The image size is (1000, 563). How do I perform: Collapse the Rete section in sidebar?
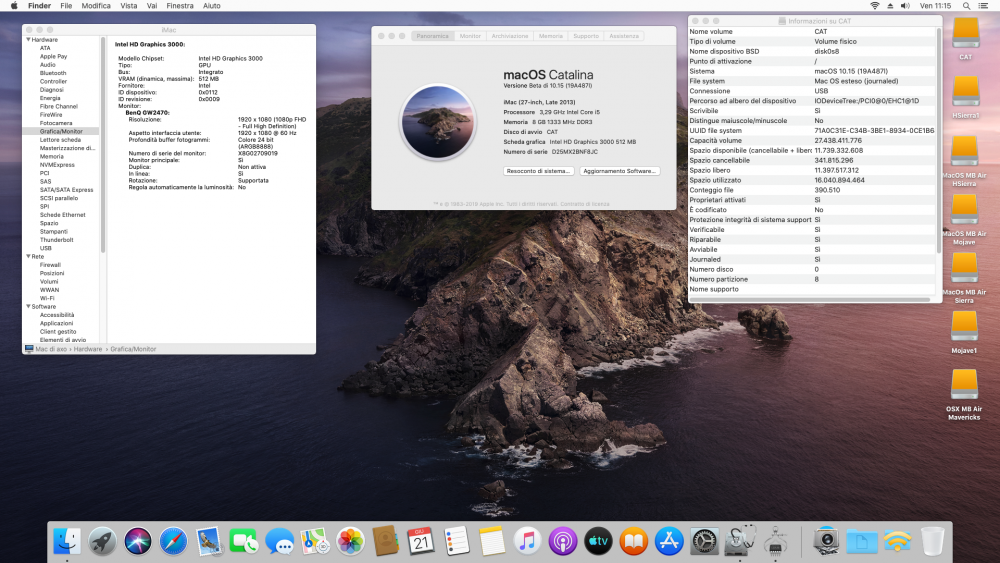click(x=28, y=256)
